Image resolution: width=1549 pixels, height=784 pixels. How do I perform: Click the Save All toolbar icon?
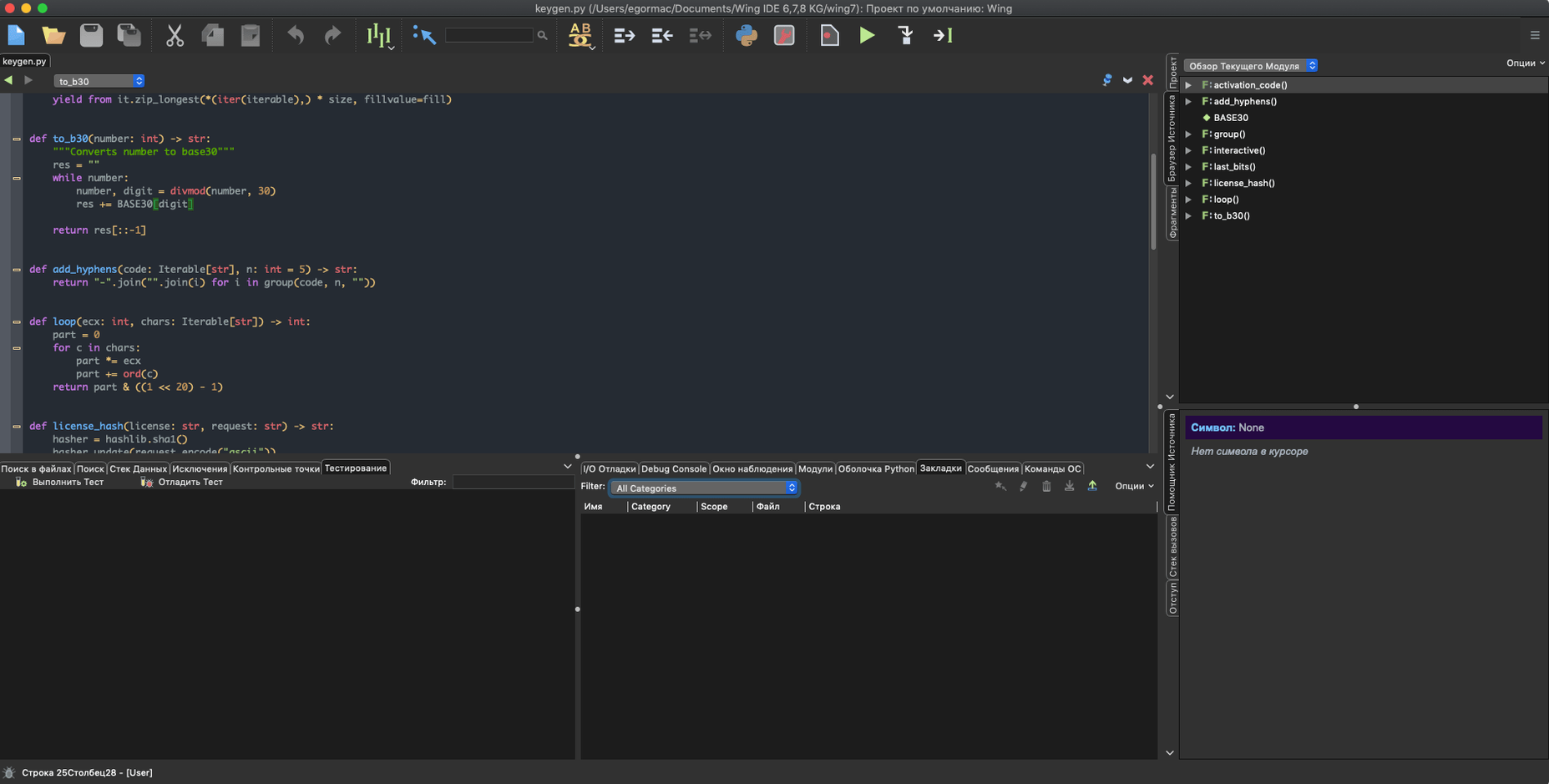pyautogui.click(x=129, y=35)
